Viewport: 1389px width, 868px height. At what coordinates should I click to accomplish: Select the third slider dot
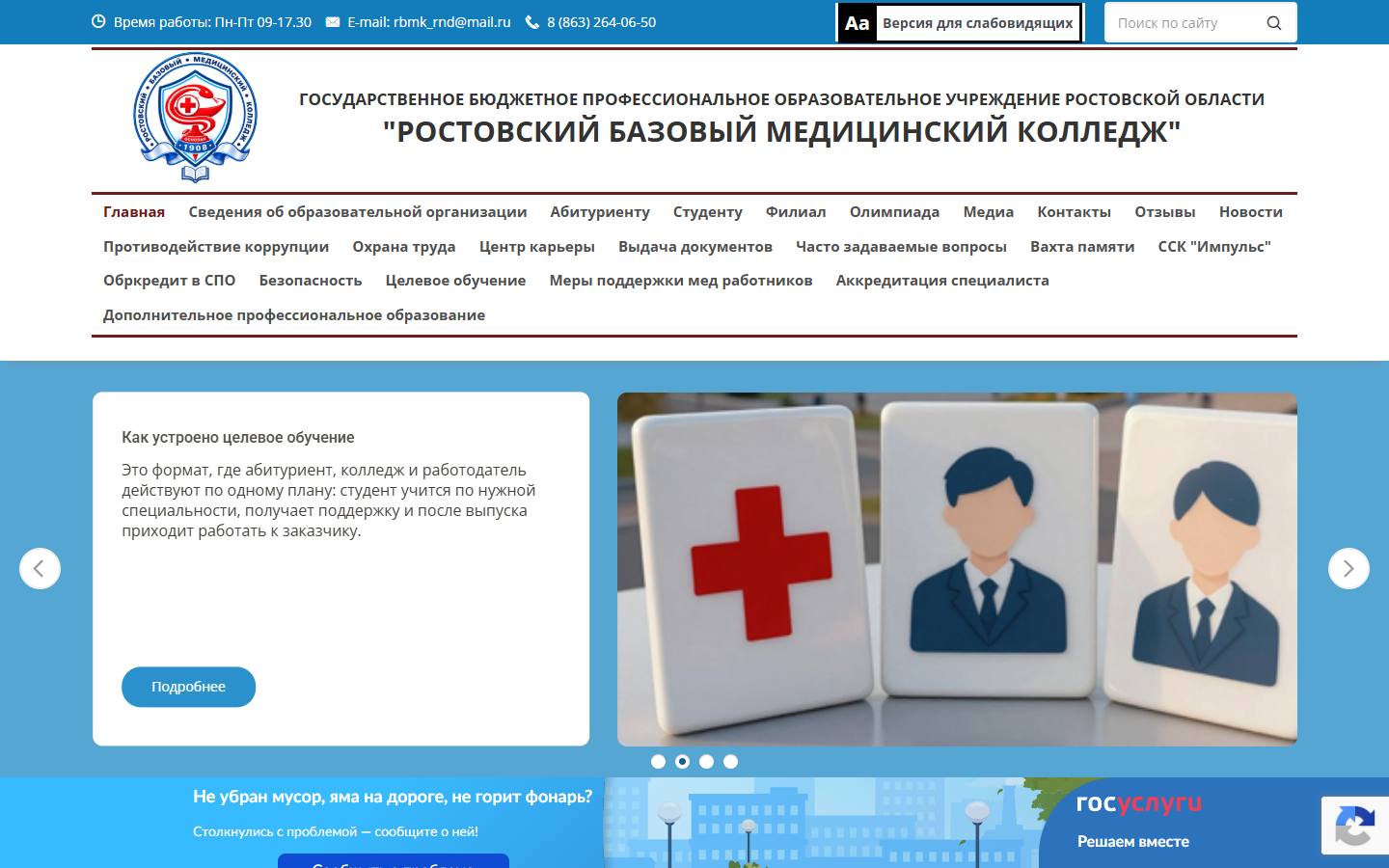(706, 762)
